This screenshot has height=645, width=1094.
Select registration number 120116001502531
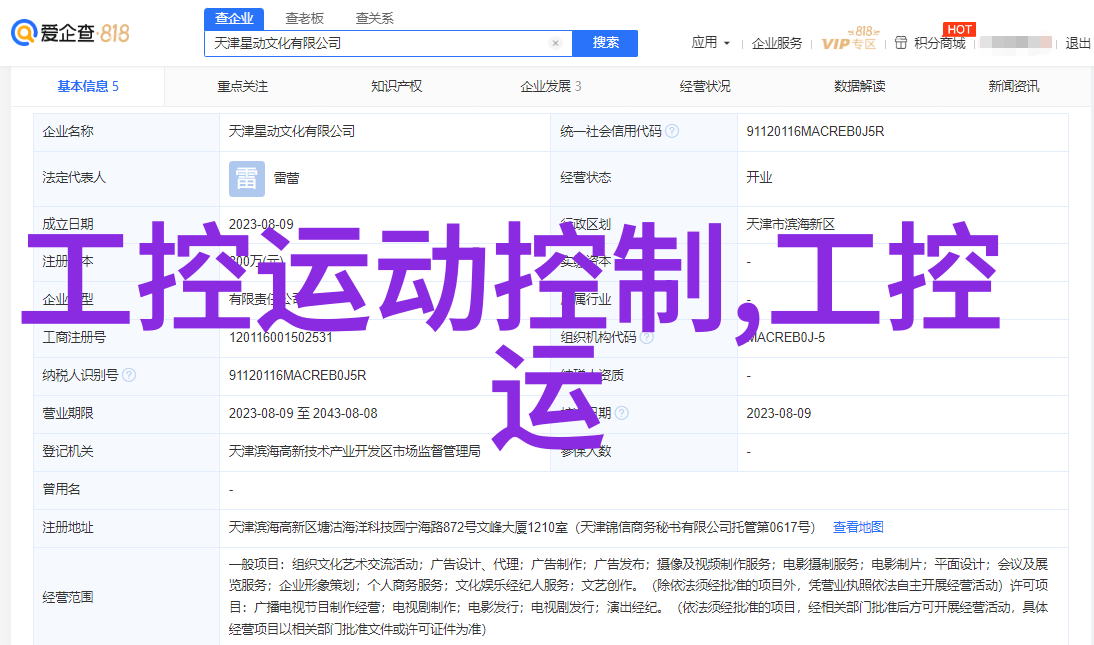coord(280,338)
